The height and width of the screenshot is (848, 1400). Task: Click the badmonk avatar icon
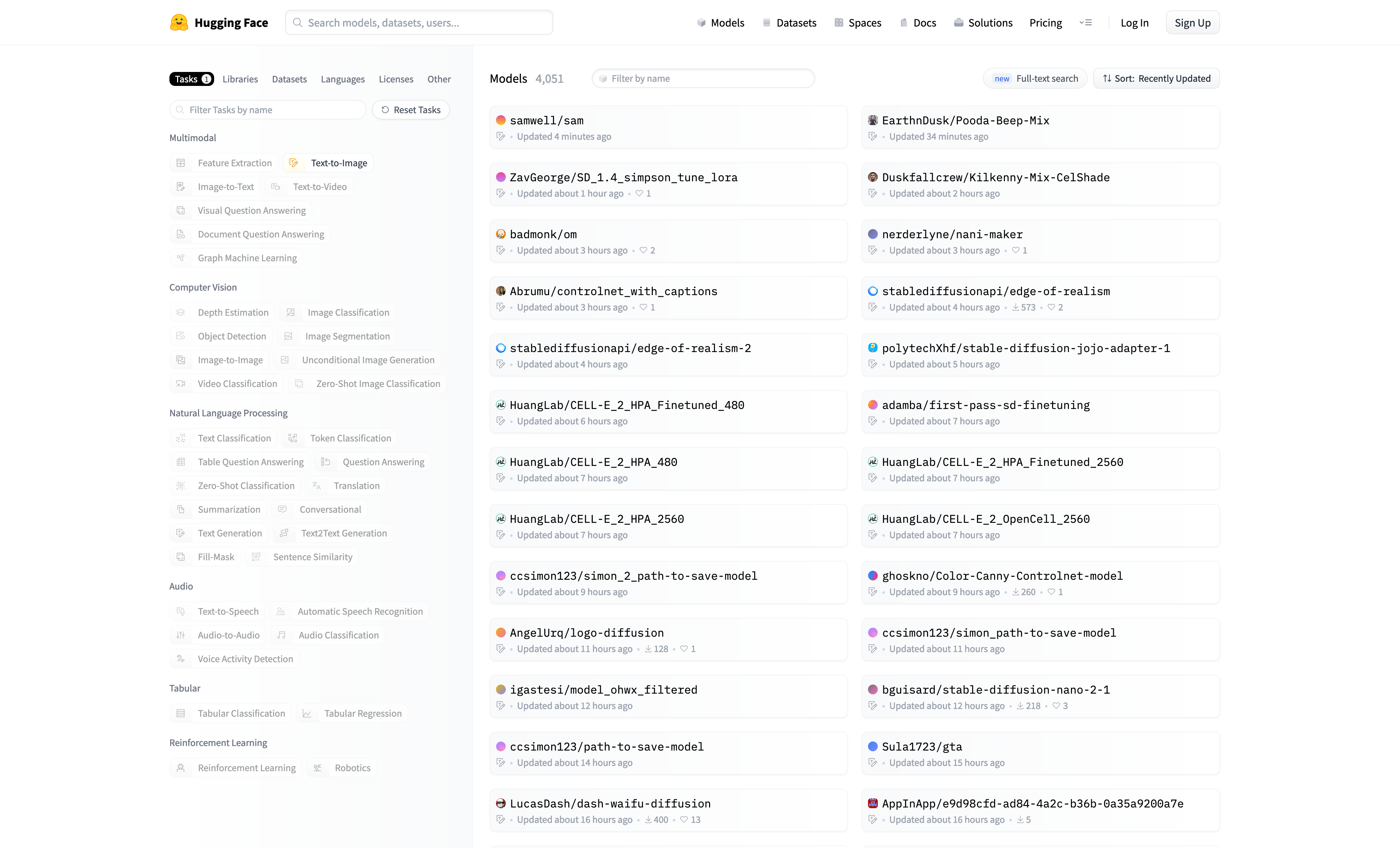(x=501, y=234)
